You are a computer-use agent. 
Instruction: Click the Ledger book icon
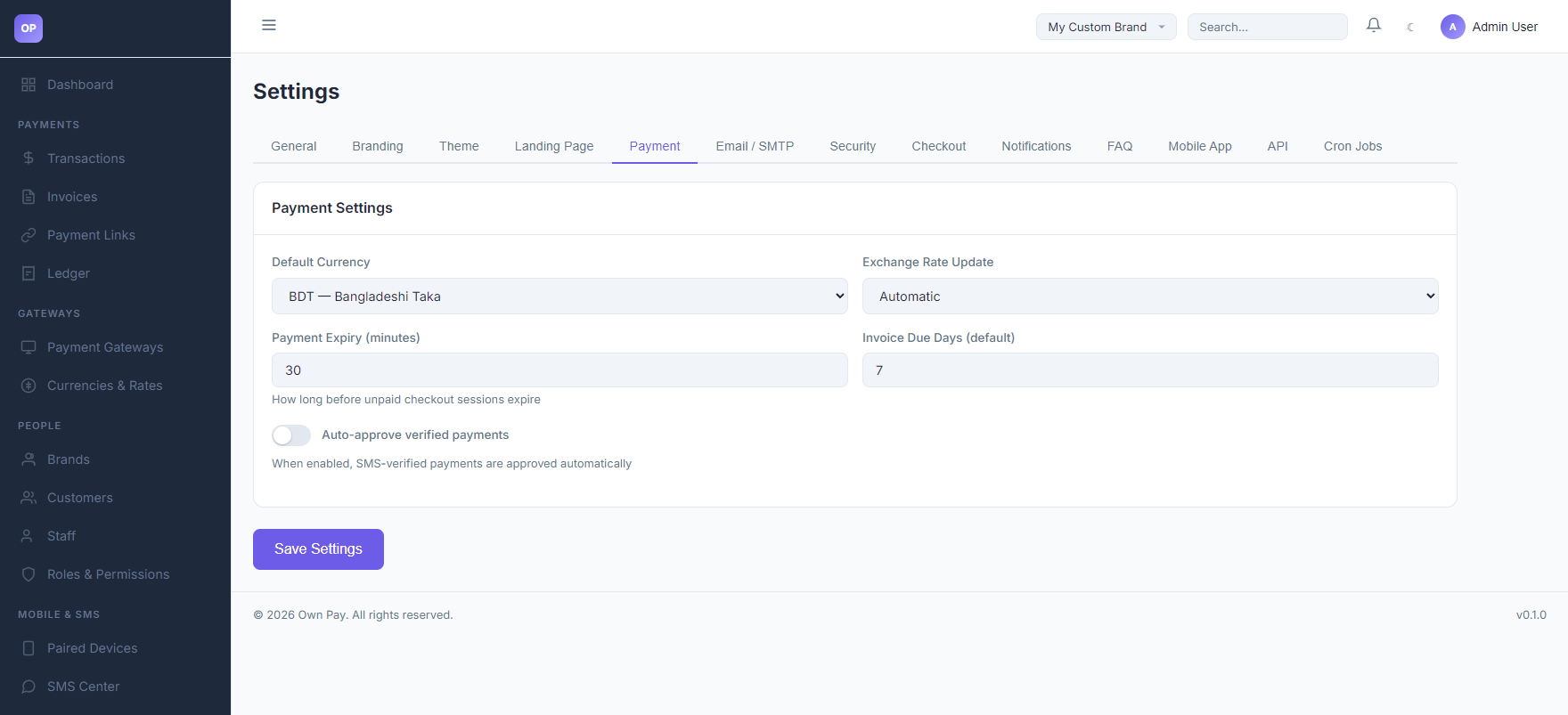coord(29,273)
